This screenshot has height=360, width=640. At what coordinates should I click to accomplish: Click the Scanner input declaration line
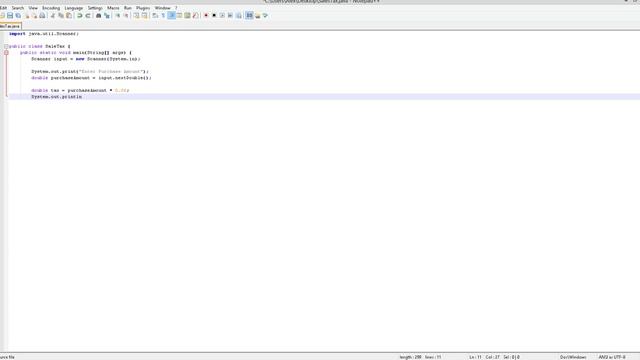click(86, 59)
